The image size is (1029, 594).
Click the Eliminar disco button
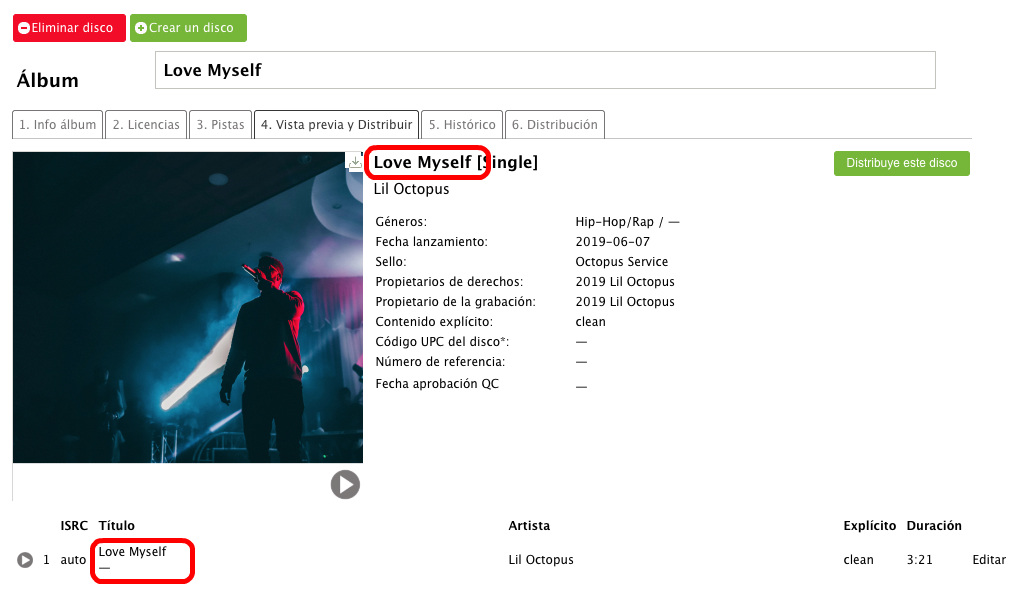click(69, 28)
